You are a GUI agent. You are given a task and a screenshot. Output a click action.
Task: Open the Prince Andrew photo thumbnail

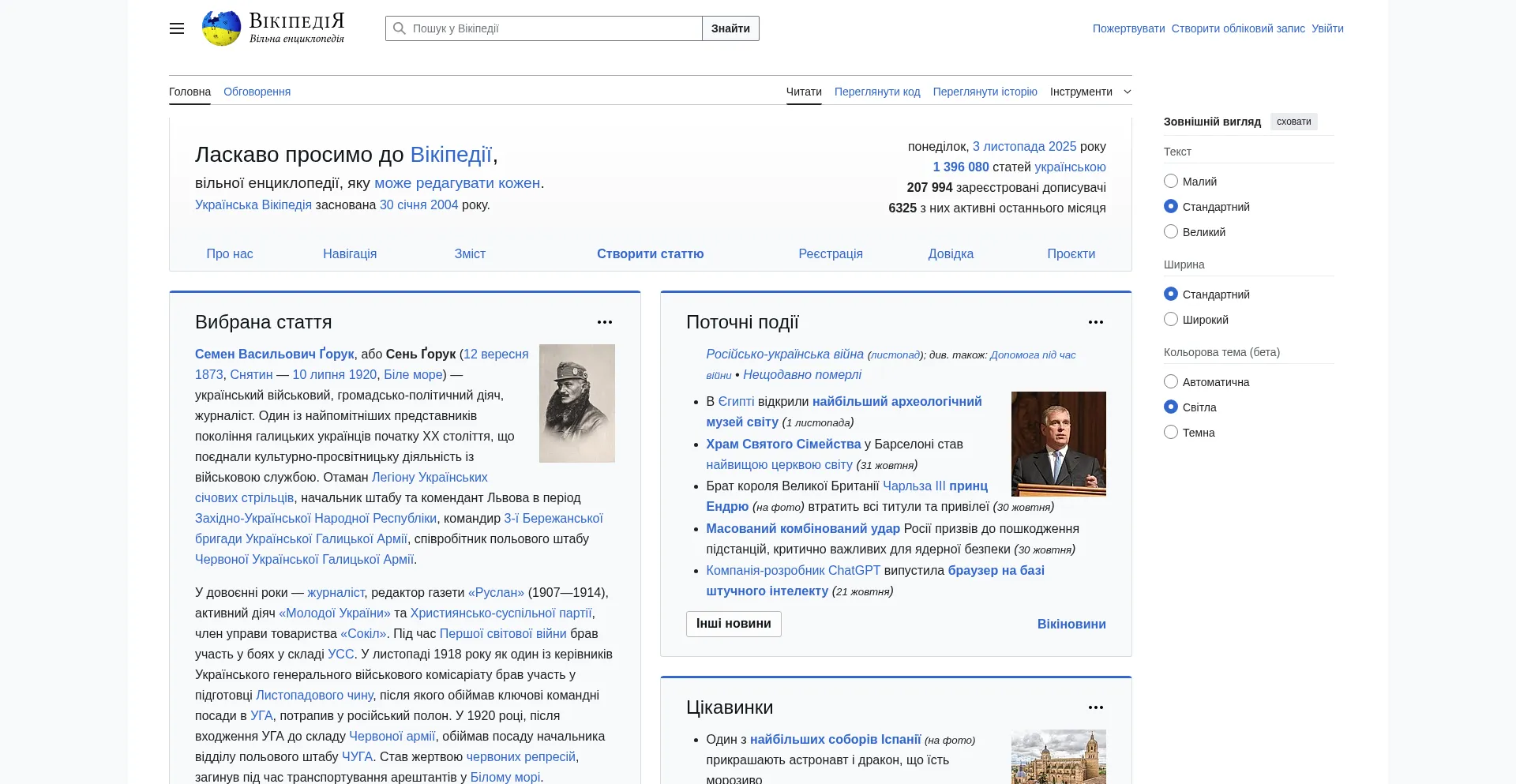tap(1058, 444)
